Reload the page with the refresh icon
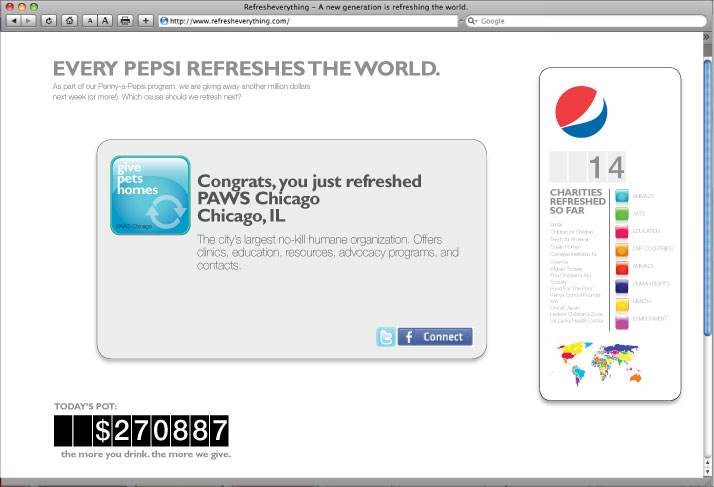714x487 pixels. pos(49,21)
